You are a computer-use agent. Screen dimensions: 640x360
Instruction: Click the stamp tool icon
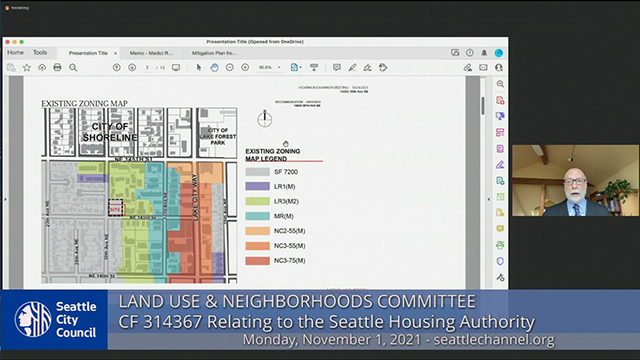point(383,68)
